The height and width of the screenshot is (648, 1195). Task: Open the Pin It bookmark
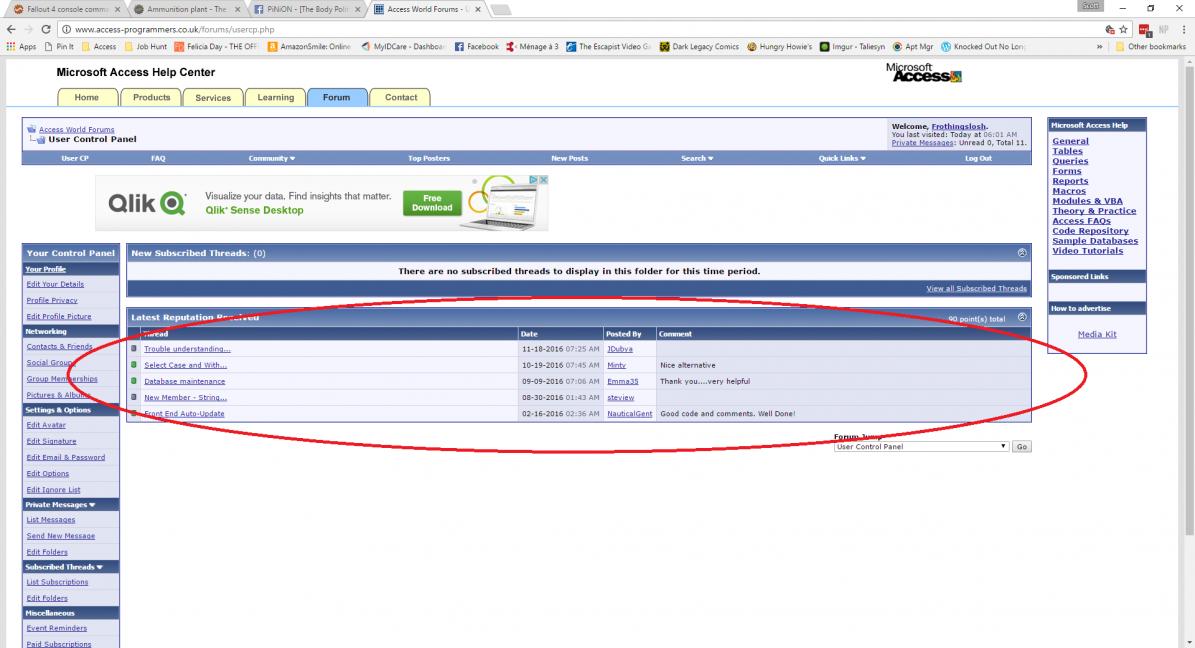tap(59, 47)
